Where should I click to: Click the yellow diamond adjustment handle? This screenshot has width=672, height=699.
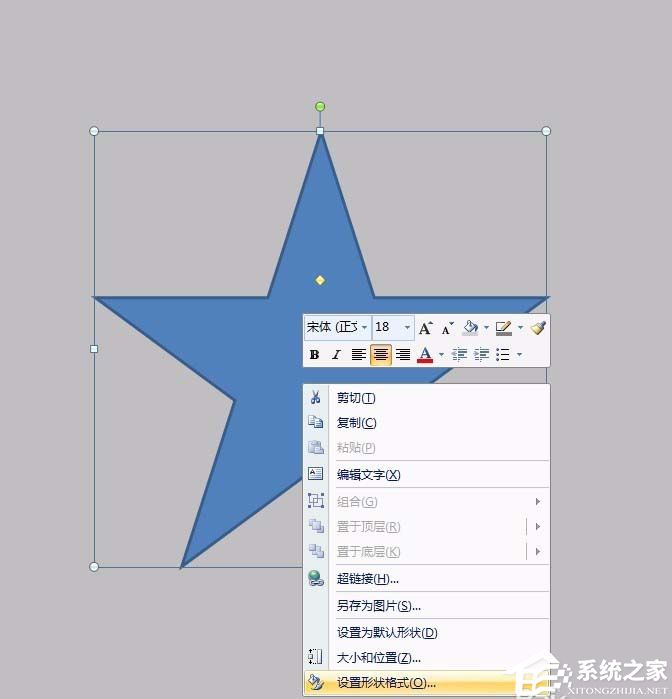320,280
